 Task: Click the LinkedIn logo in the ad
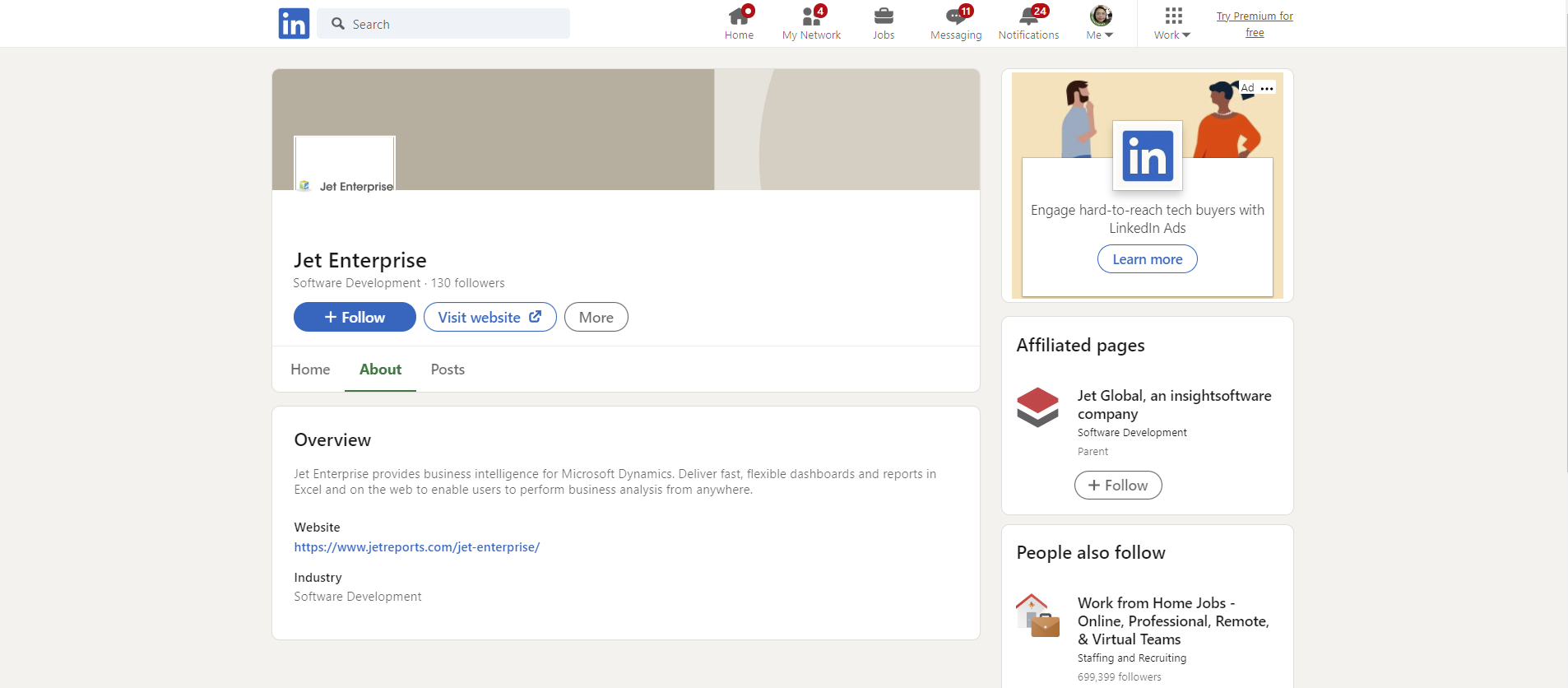click(1148, 156)
